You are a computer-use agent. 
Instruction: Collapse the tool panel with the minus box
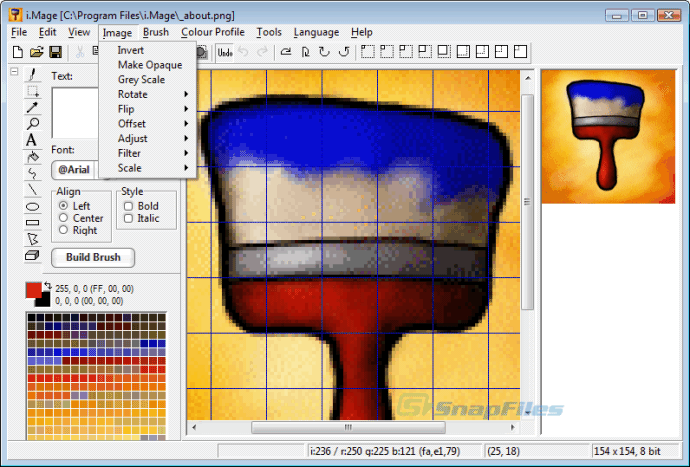tap(14, 71)
